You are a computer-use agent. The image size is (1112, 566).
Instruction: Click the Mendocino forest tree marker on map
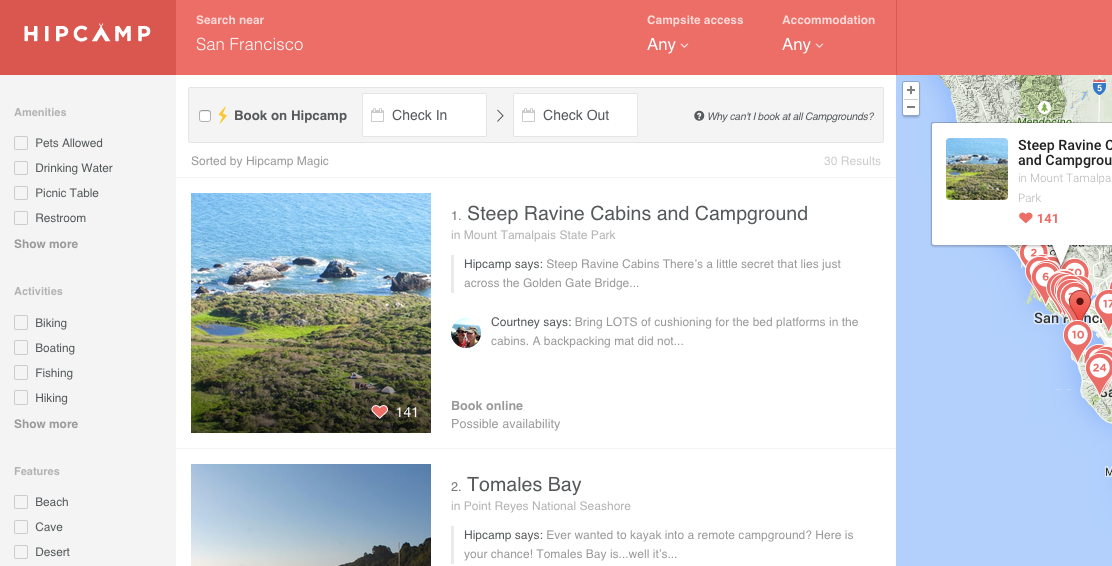[1043, 108]
